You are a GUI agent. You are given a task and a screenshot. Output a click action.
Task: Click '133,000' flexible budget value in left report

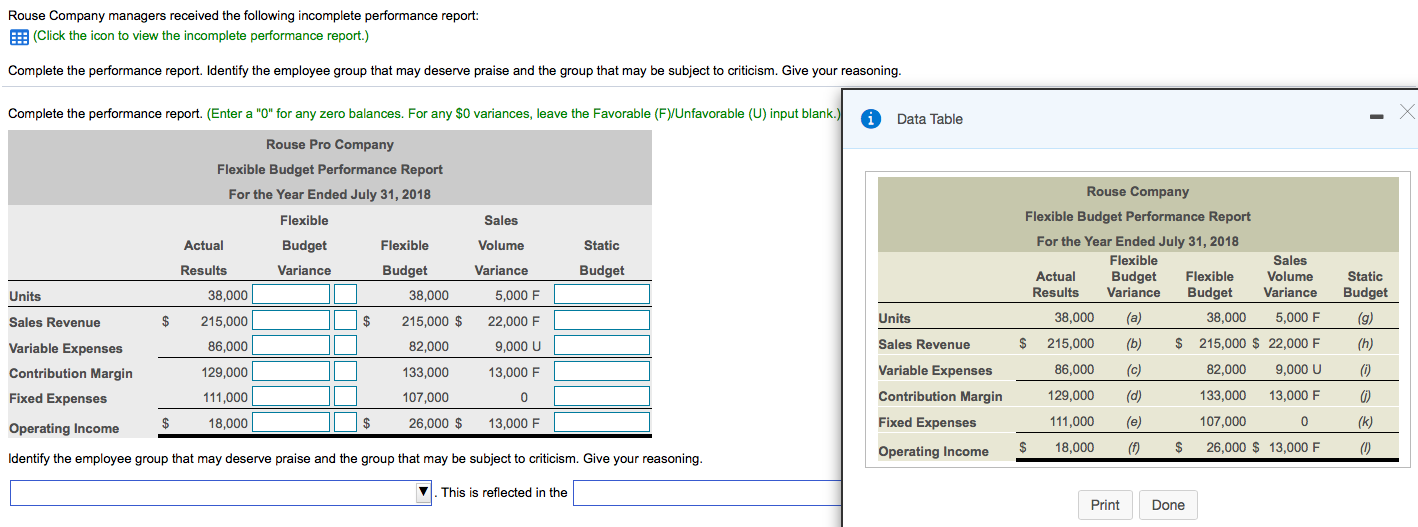tap(425, 373)
